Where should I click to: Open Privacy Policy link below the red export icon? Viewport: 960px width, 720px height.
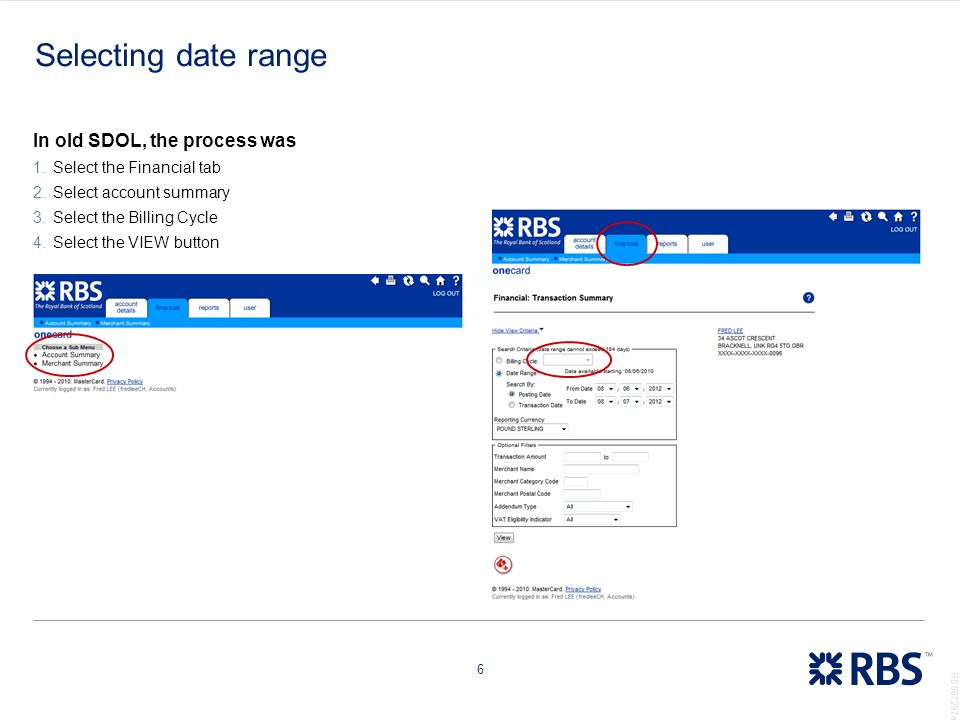(x=583, y=589)
